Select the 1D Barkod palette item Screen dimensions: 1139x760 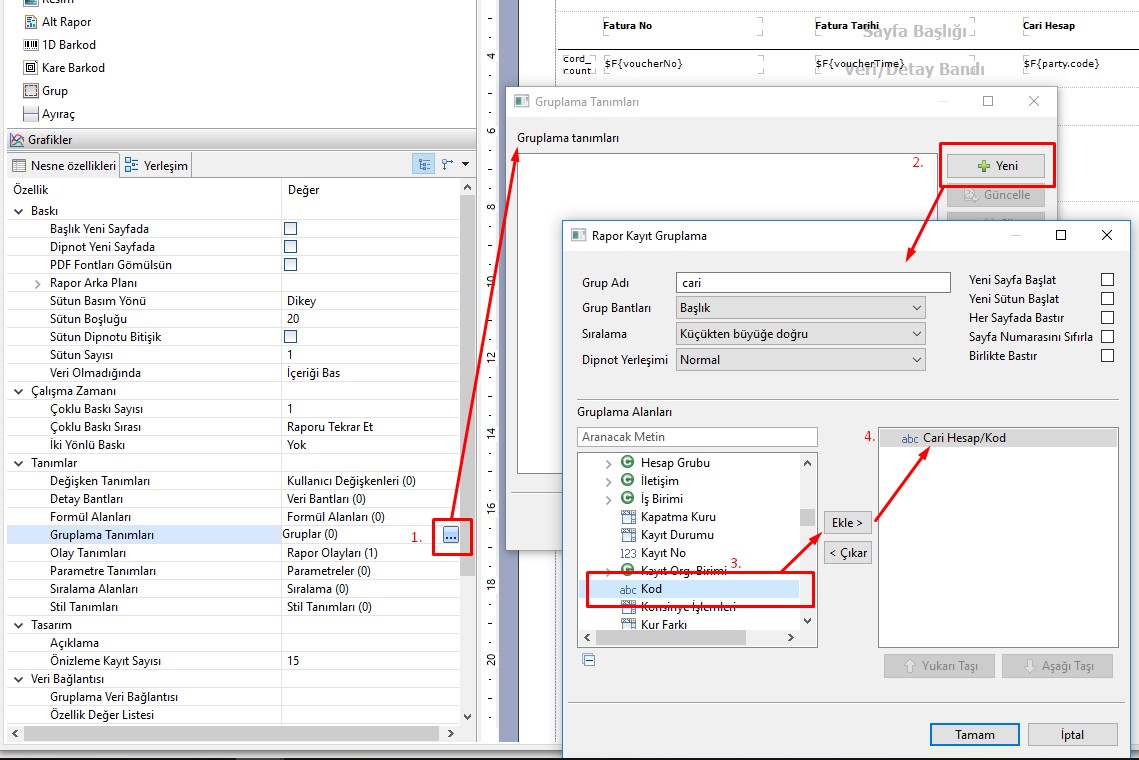(x=68, y=45)
